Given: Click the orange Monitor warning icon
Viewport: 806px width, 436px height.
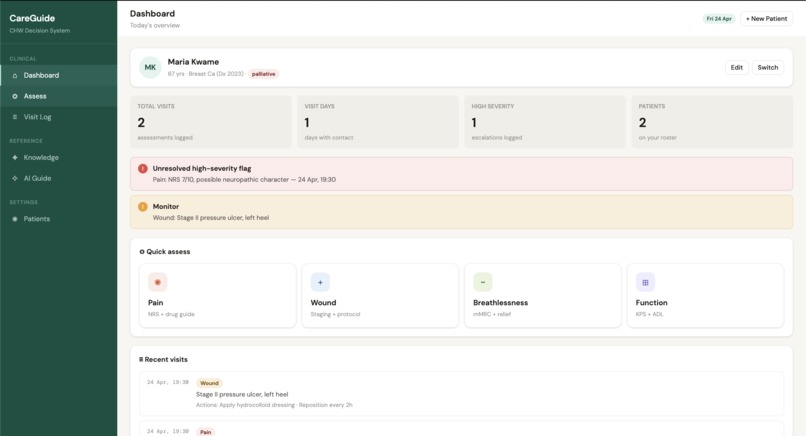Looking at the screenshot, I should (x=143, y=207).
